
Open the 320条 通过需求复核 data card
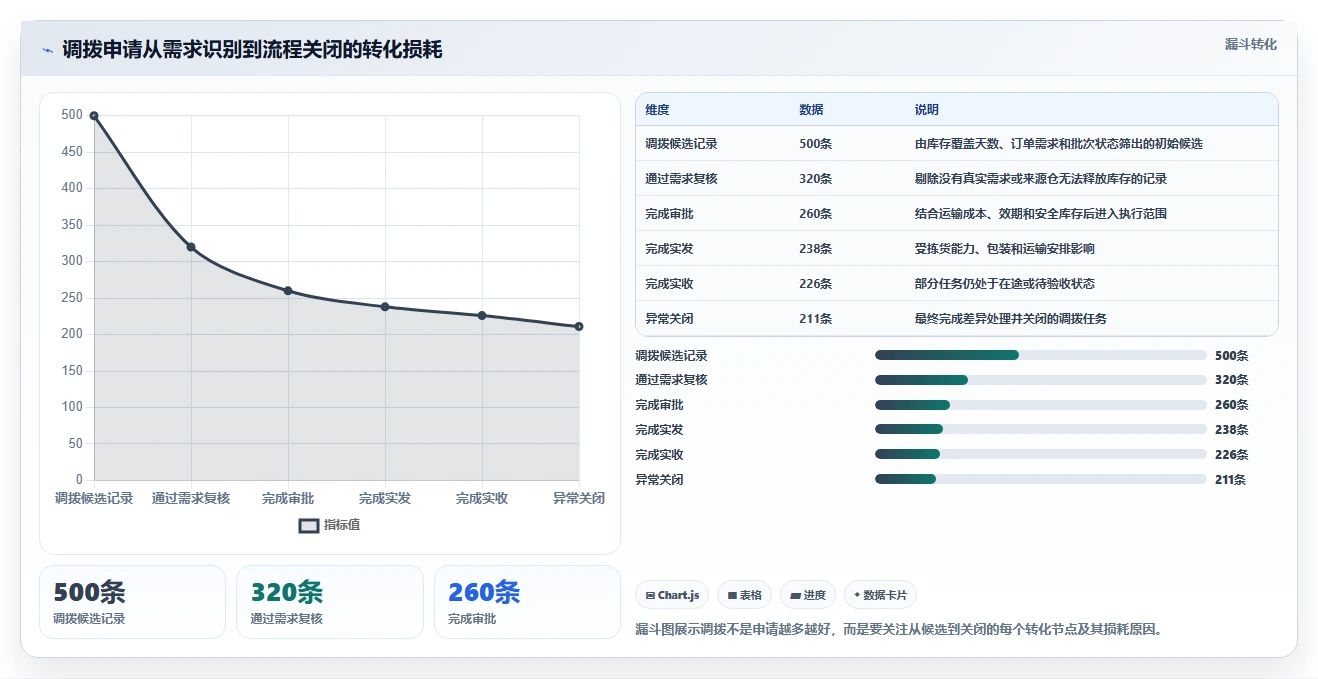pyautogui.click(x=330, y=602)
